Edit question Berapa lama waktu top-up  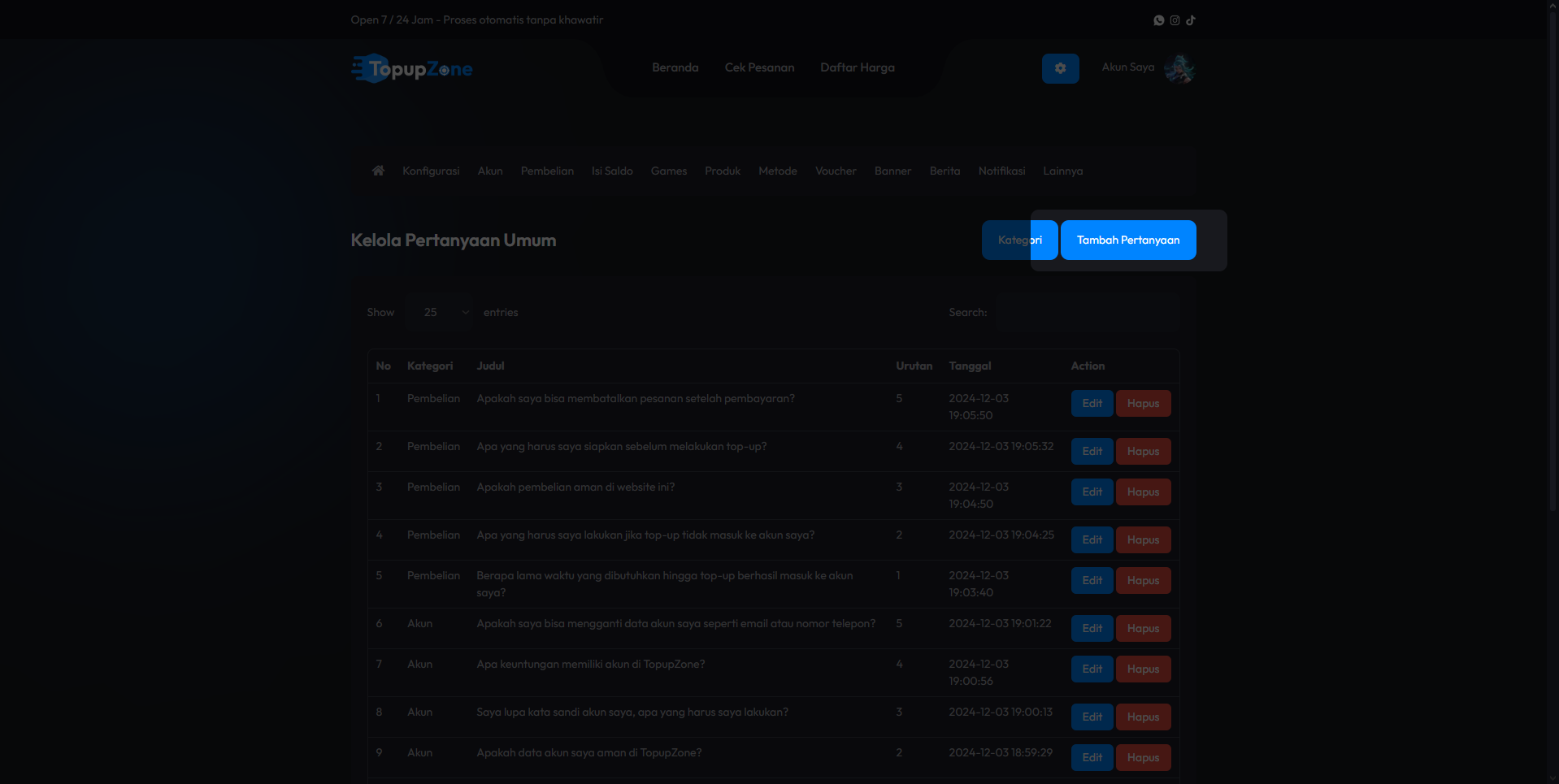(1092, 581)
